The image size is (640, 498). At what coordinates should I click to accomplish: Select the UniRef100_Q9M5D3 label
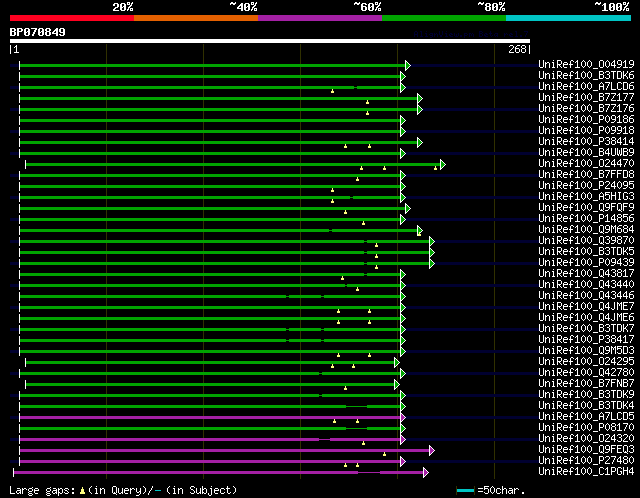(586, 351)
